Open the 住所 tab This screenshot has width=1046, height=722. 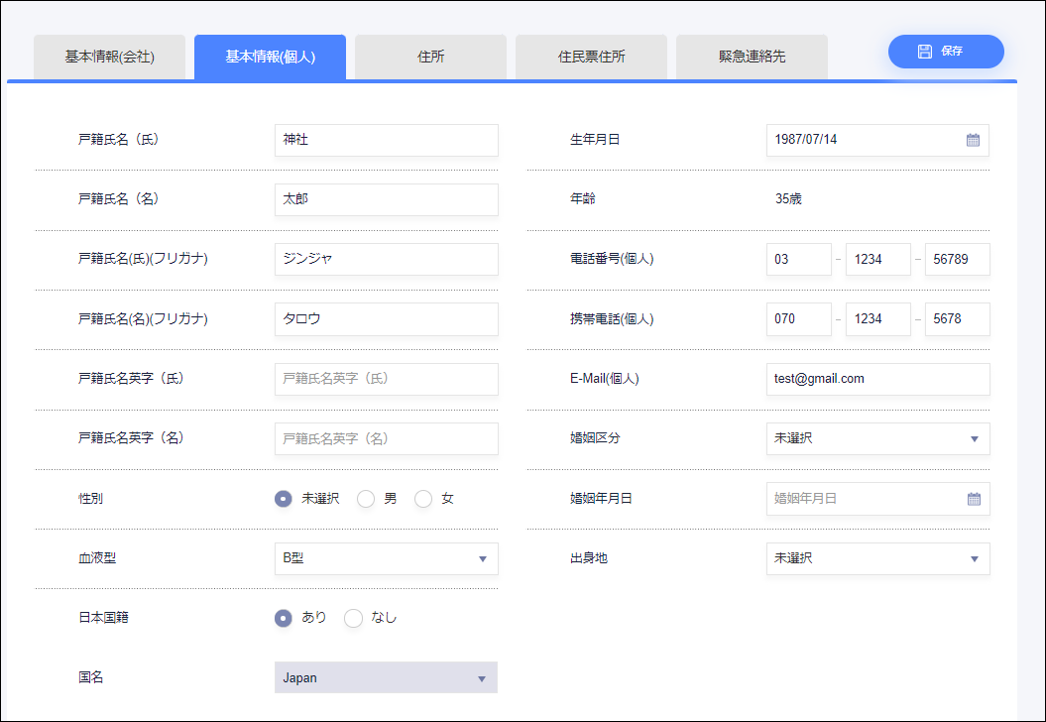click(x=431, y=57)
